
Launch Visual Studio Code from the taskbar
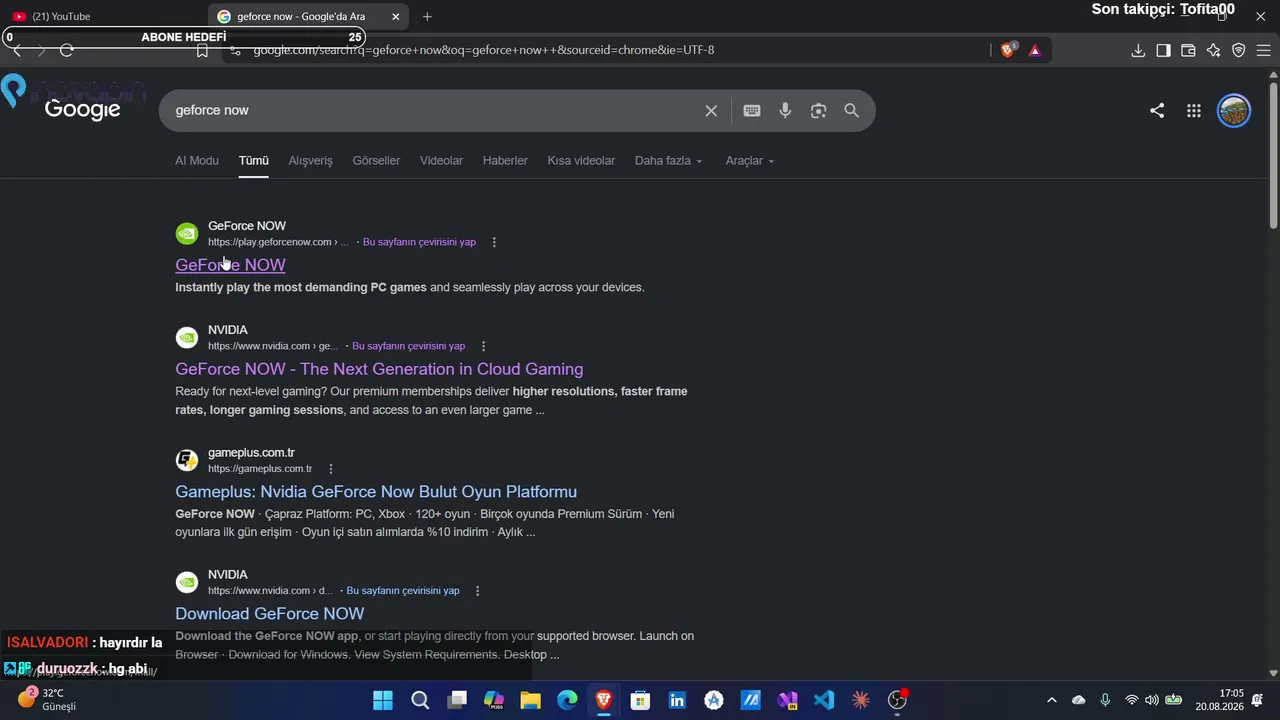tap(824, 700)
